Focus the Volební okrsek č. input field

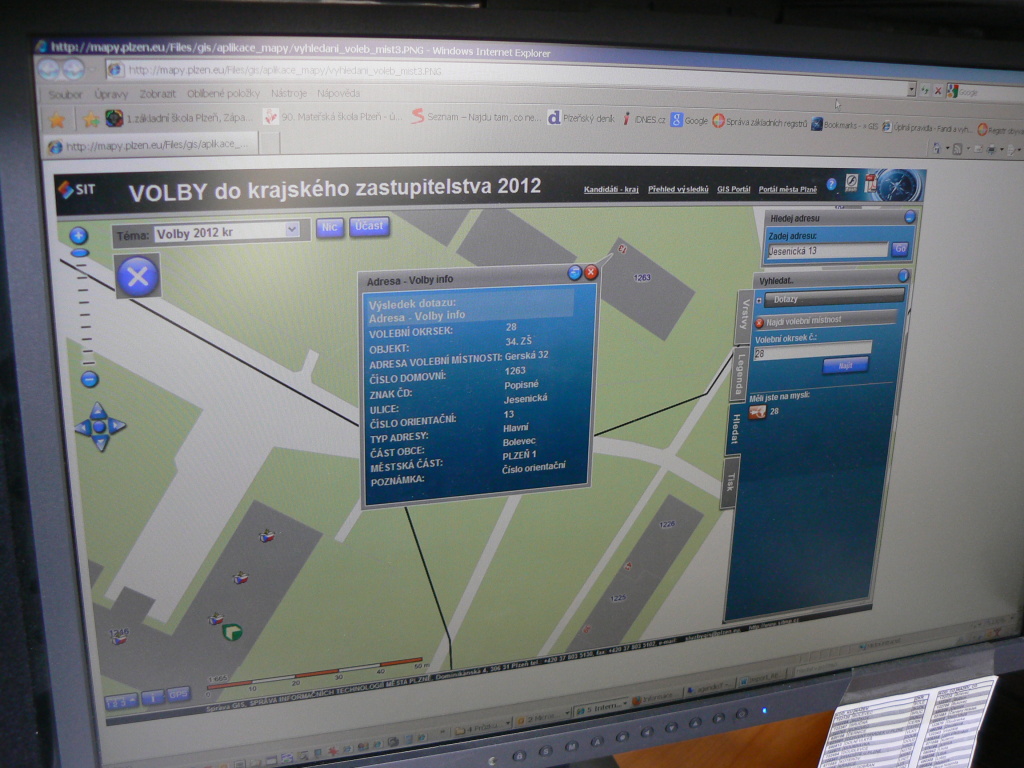[x=812, y=353]
